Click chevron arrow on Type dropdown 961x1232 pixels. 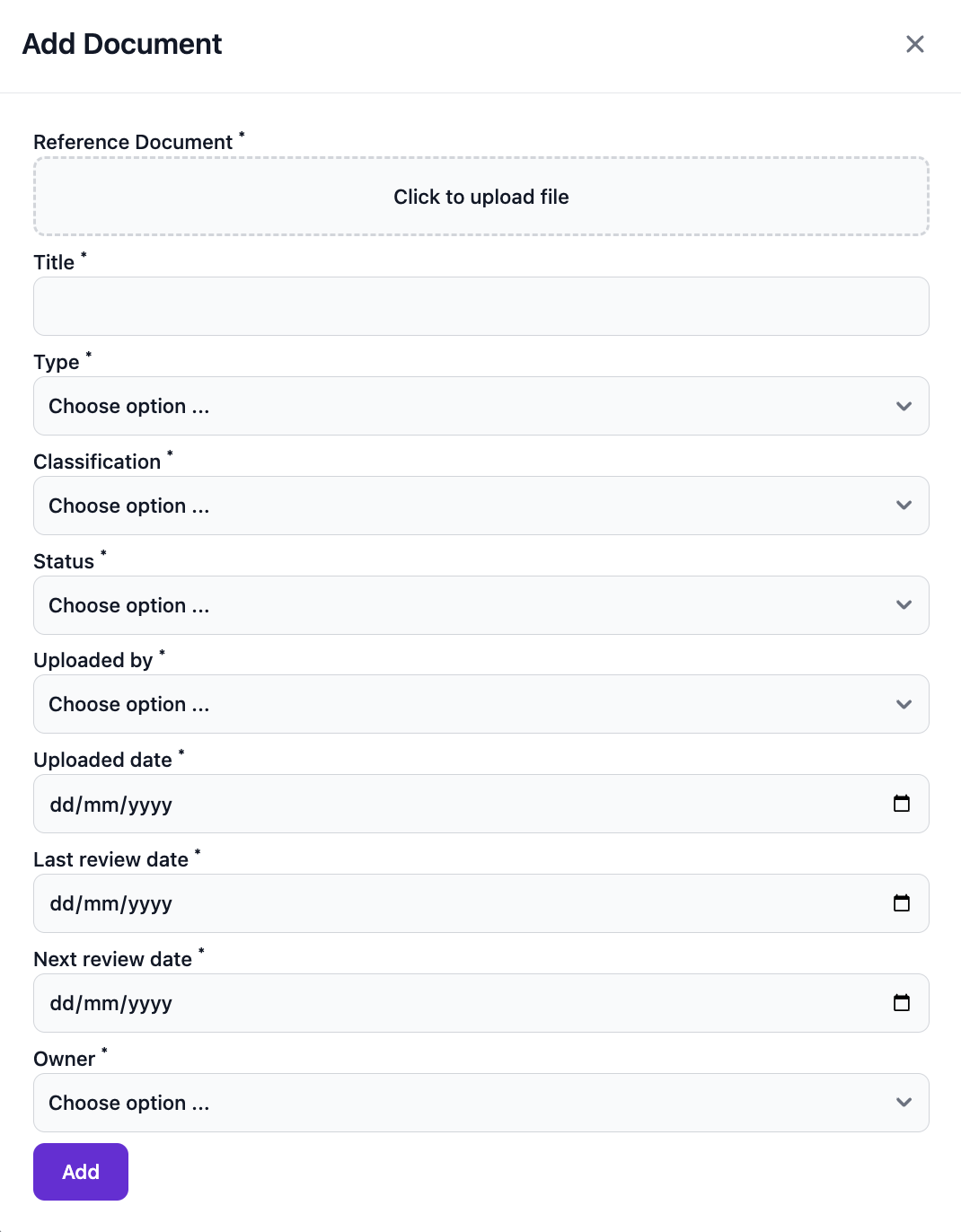pyautogui.click(x=904, y=406)
